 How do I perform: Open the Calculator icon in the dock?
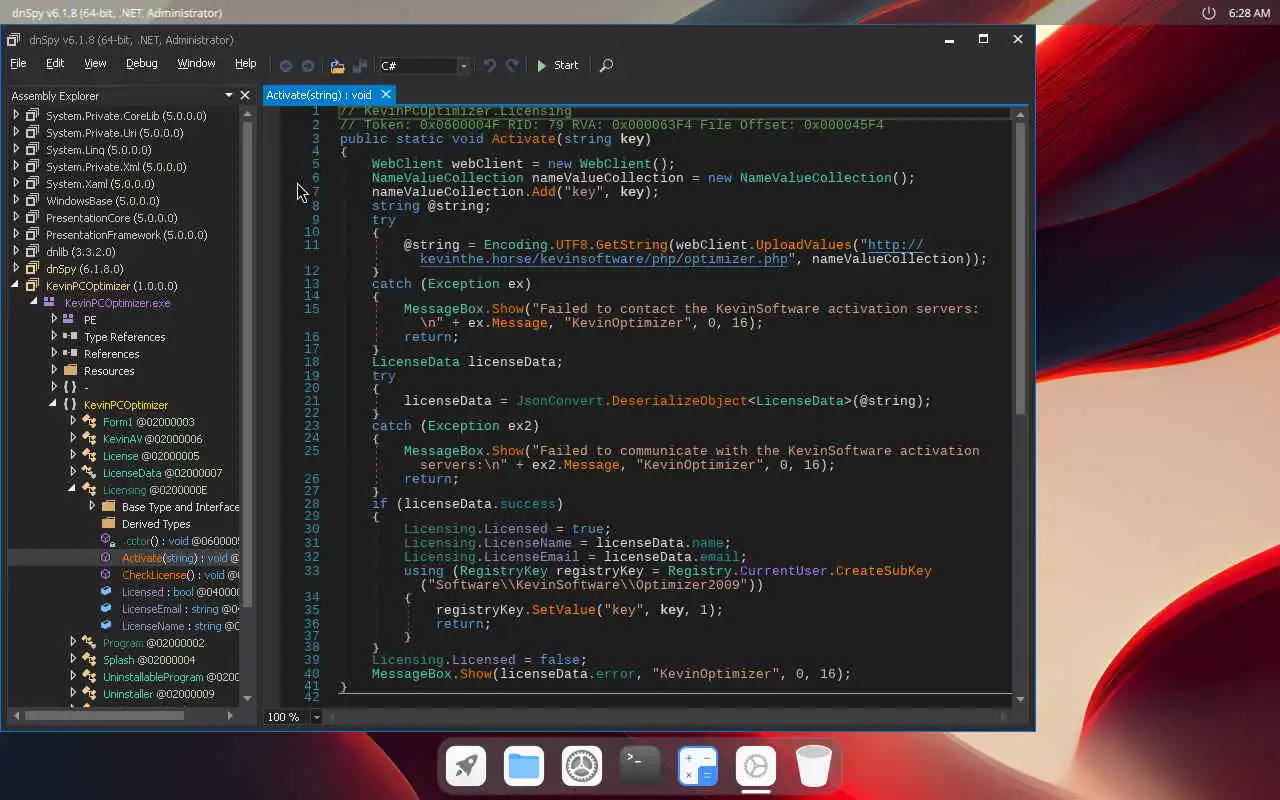[698, 766]
